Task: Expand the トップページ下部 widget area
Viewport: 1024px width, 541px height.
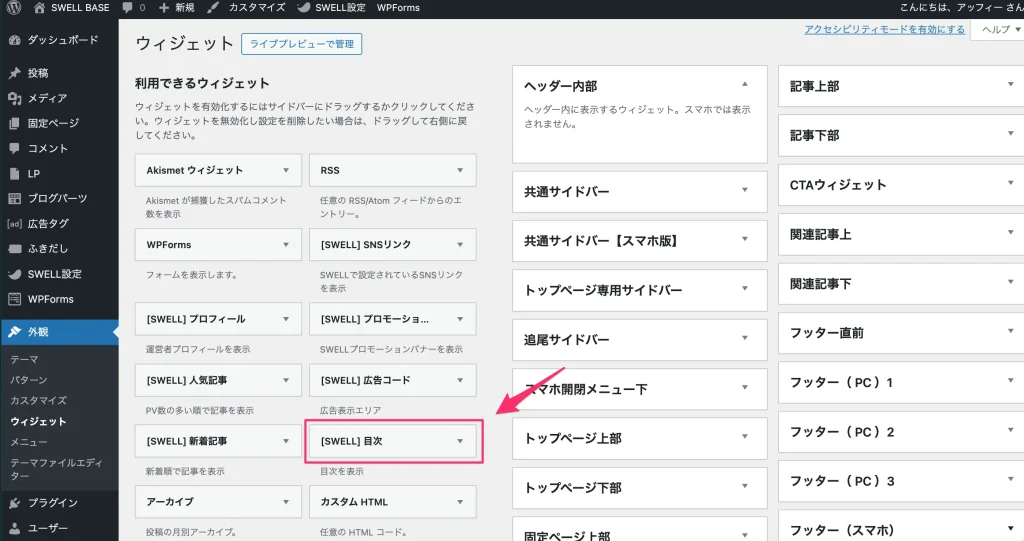Action: 744,486
